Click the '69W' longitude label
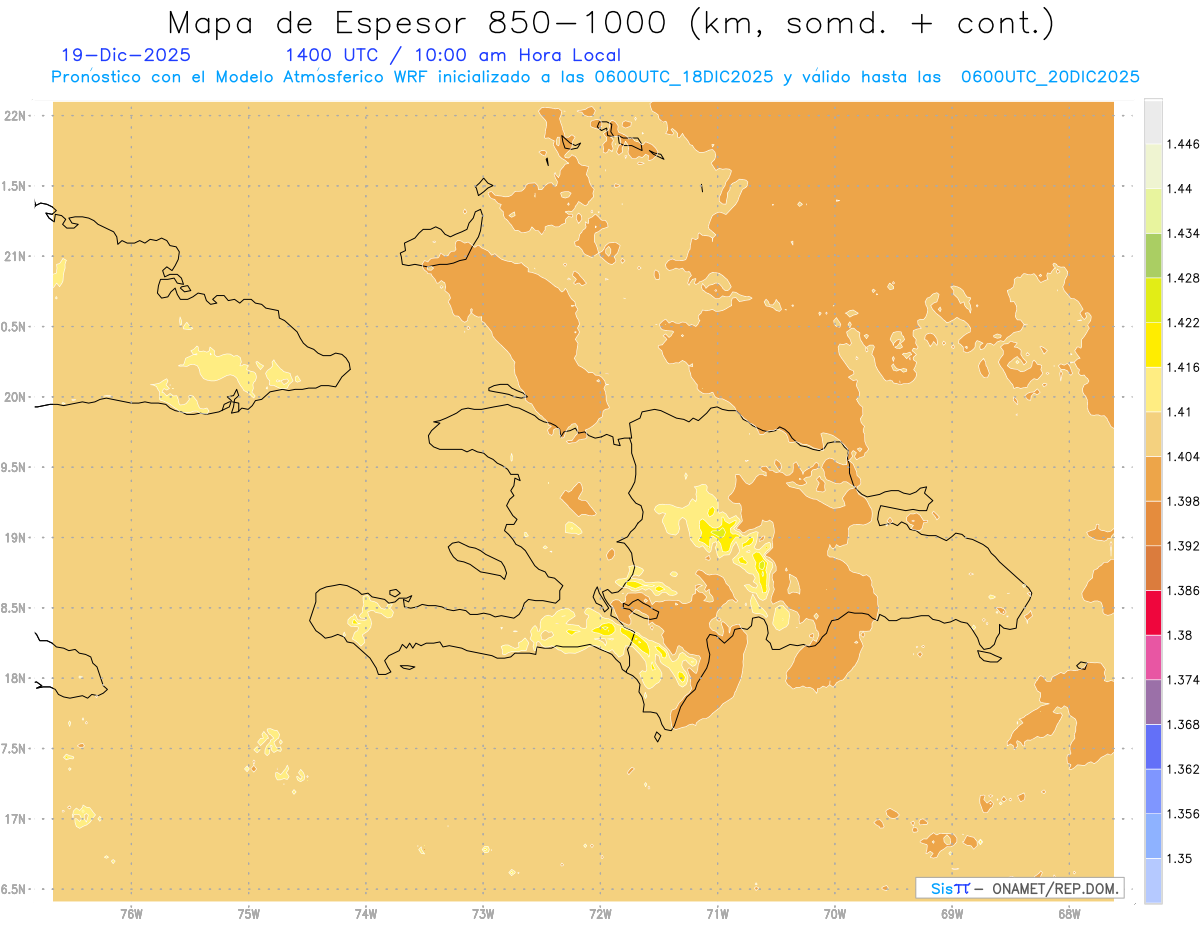 point(952,913)
